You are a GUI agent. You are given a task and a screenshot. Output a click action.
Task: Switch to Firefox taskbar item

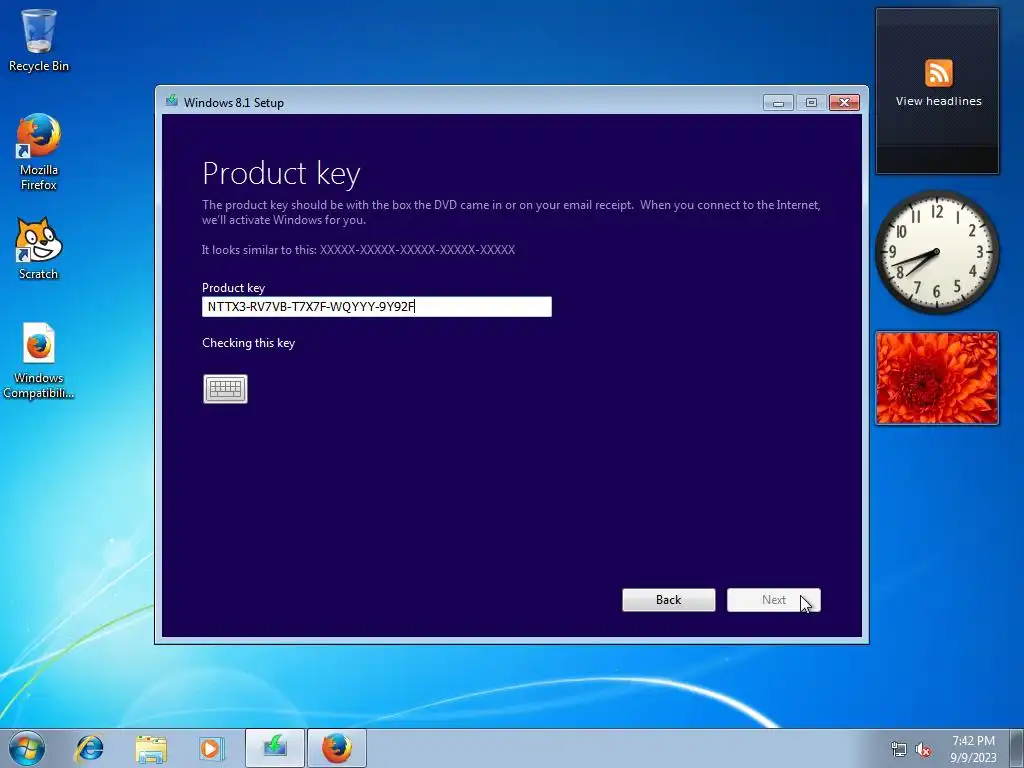pyautogui.click(x=336, y=748)
